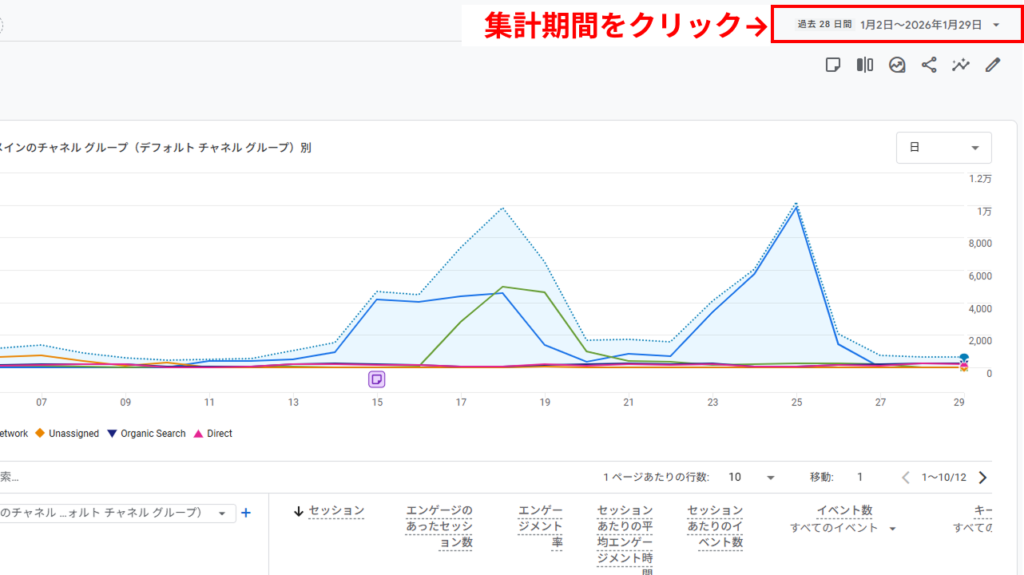Click the エンゲージメント率 column header

point(540,527)
